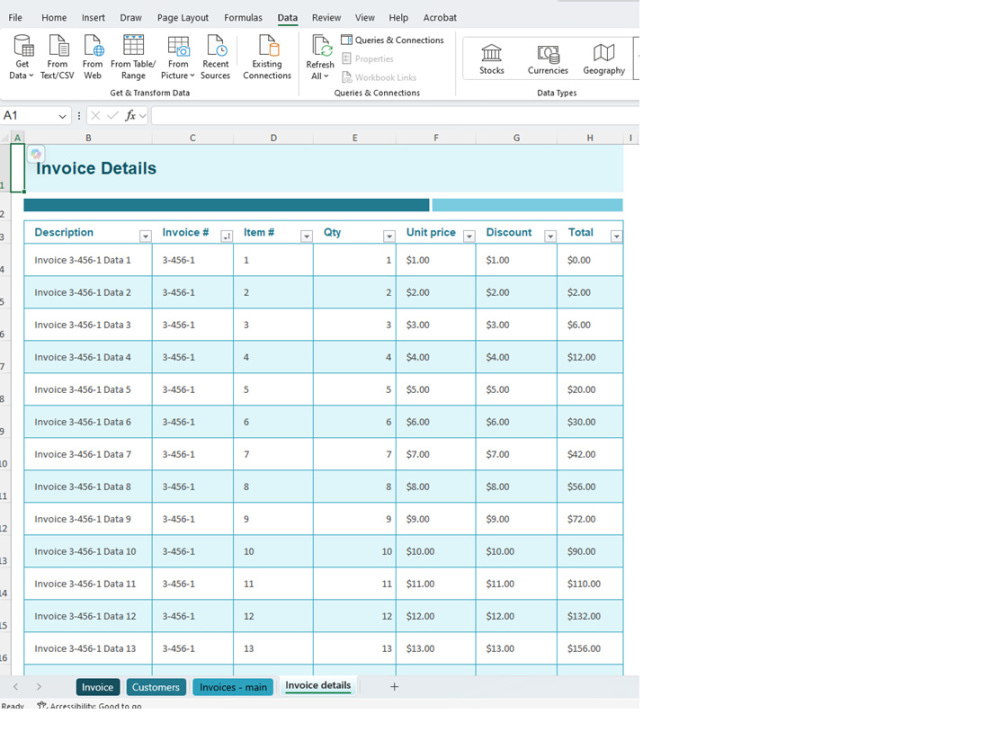
Task: Select the Invoice details sheet tab
Action: 318,686
